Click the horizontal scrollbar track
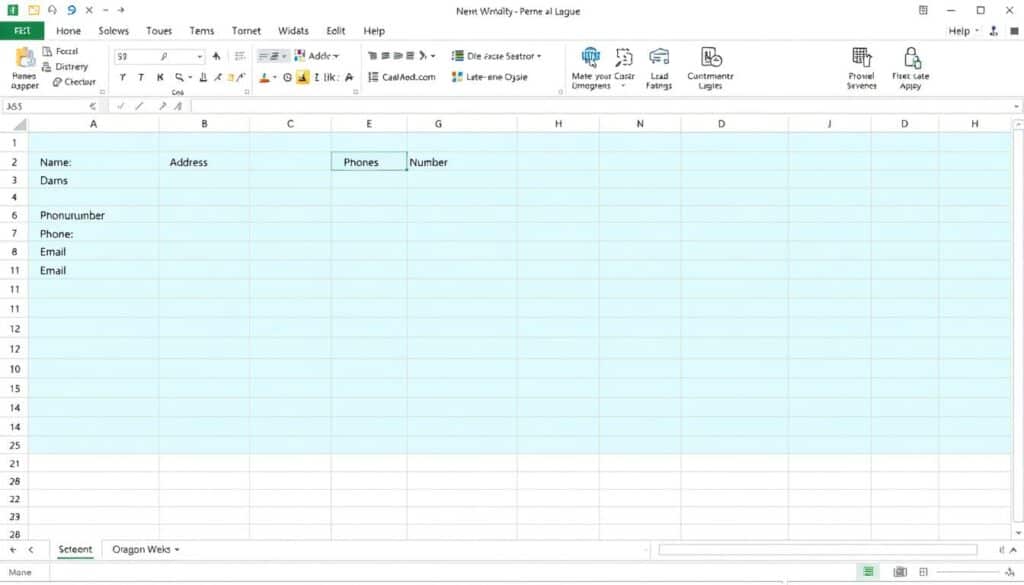This screenshot has width=1024, height=585. [818, 550]
